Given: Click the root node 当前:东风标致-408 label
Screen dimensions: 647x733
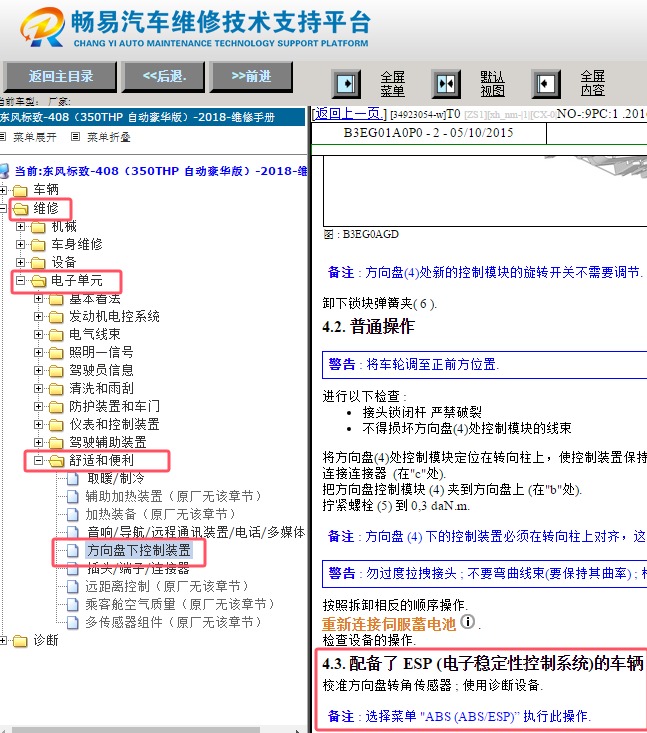Looking at the screenshot, I should [160, 171].
